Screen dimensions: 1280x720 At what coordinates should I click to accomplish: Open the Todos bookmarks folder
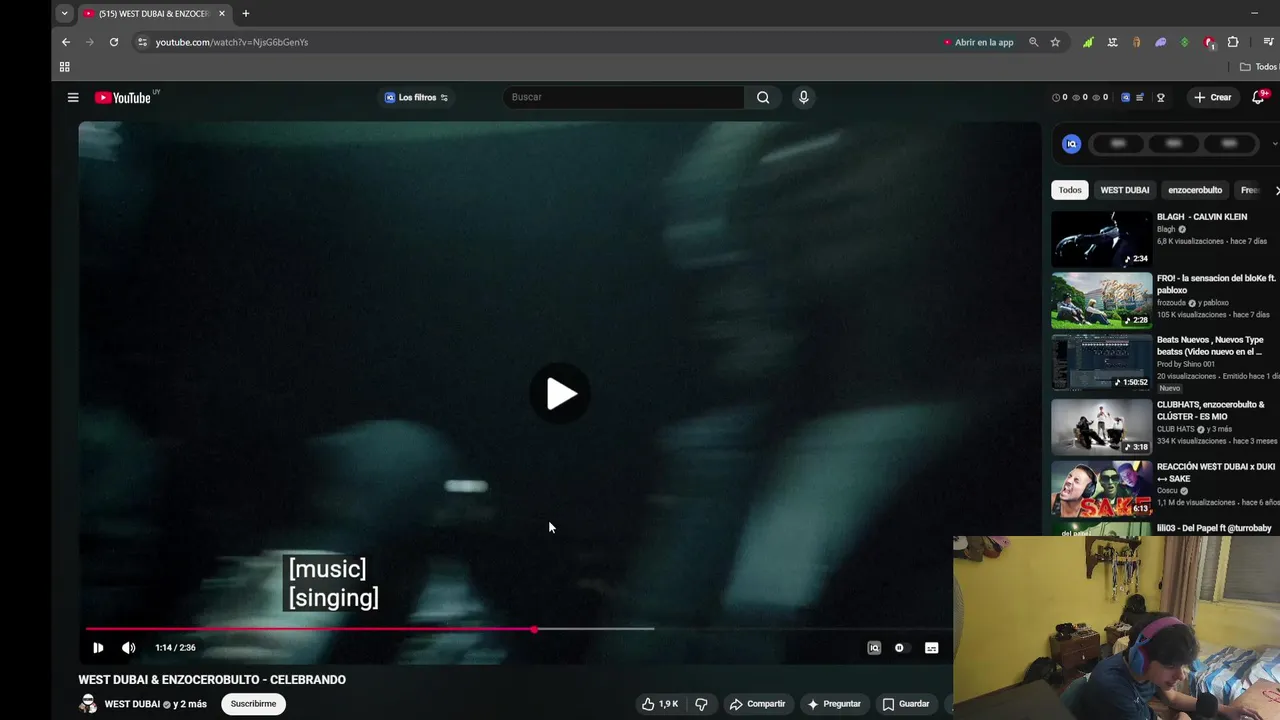tap(1259, 67)
